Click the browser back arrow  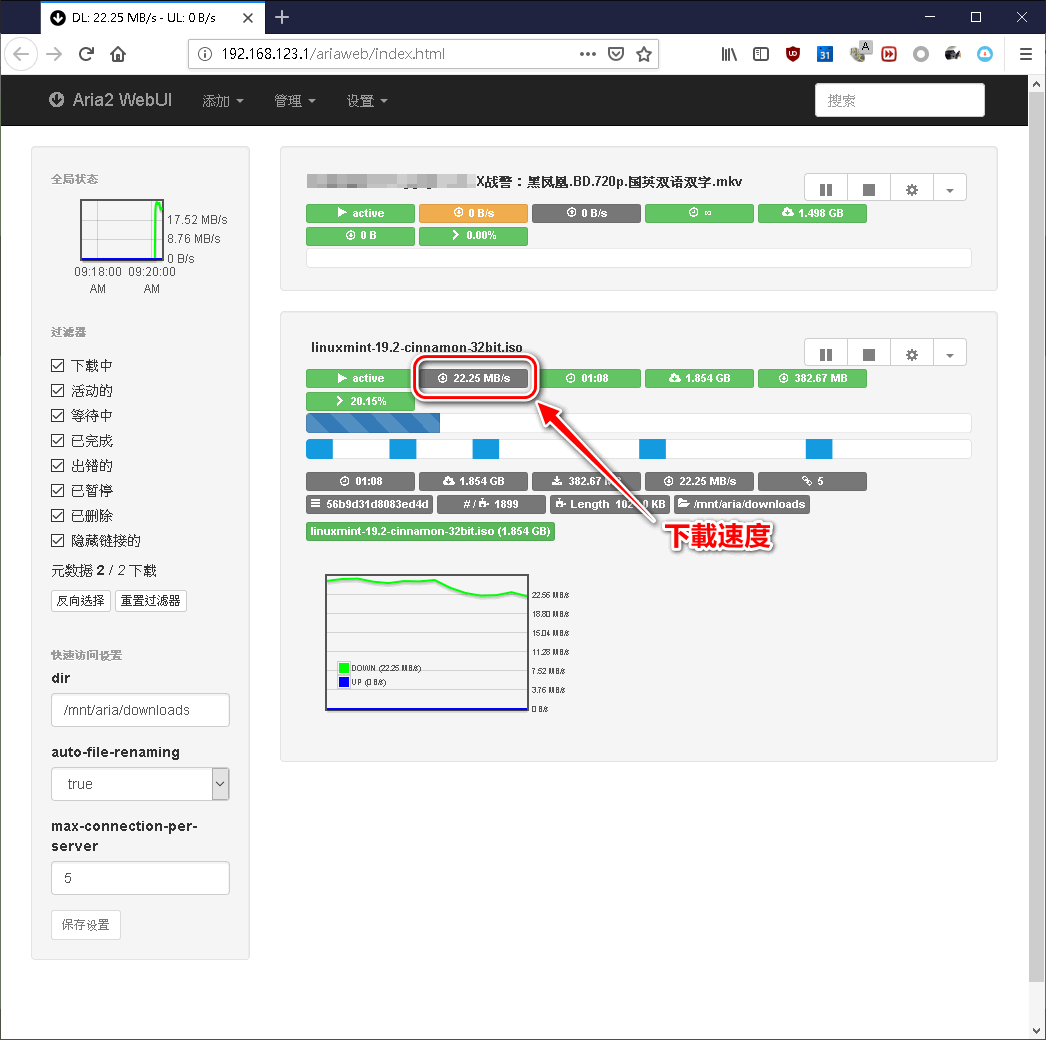click(21, 54)
